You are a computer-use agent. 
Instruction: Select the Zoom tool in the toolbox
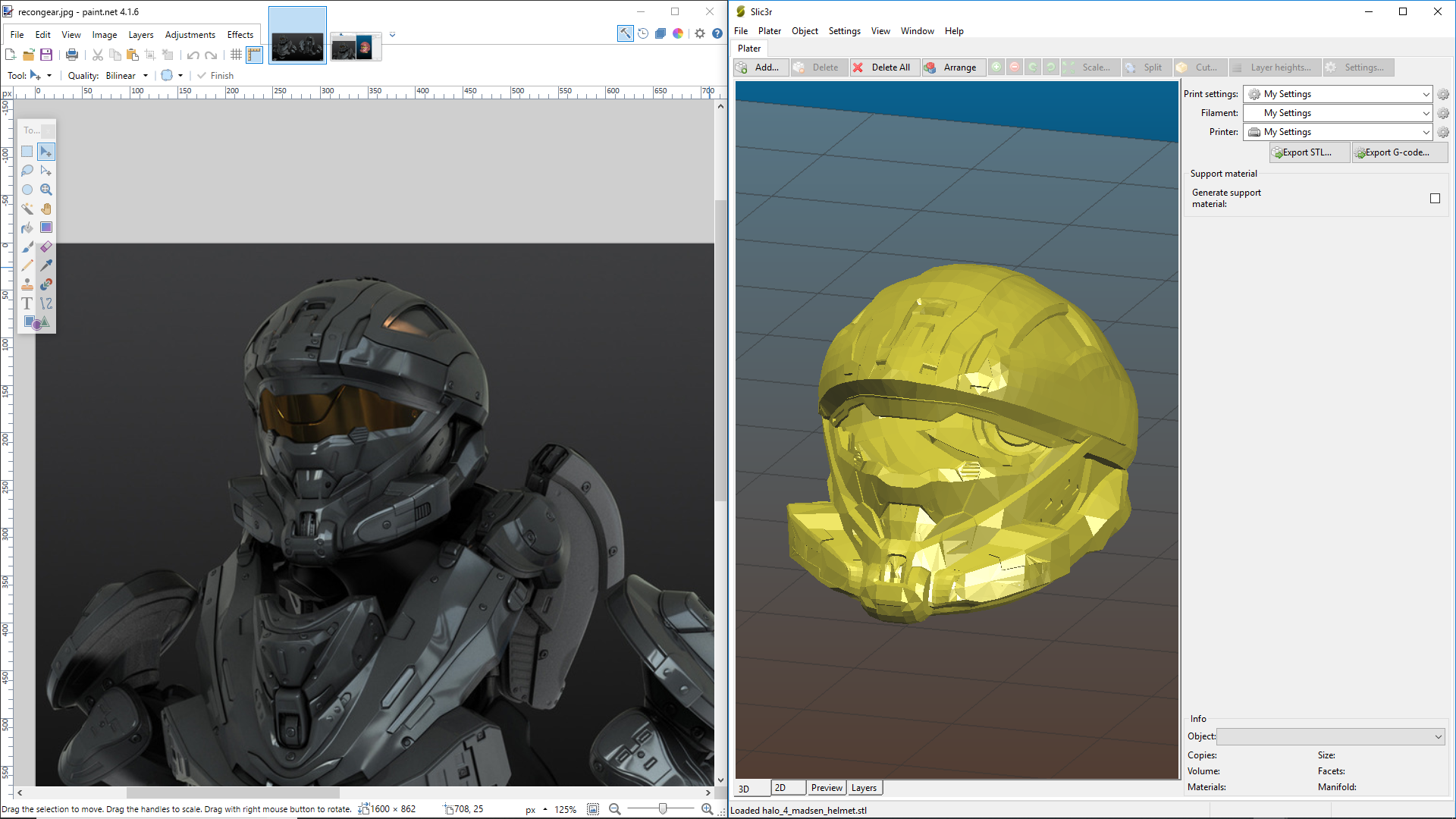coord(46,190)
